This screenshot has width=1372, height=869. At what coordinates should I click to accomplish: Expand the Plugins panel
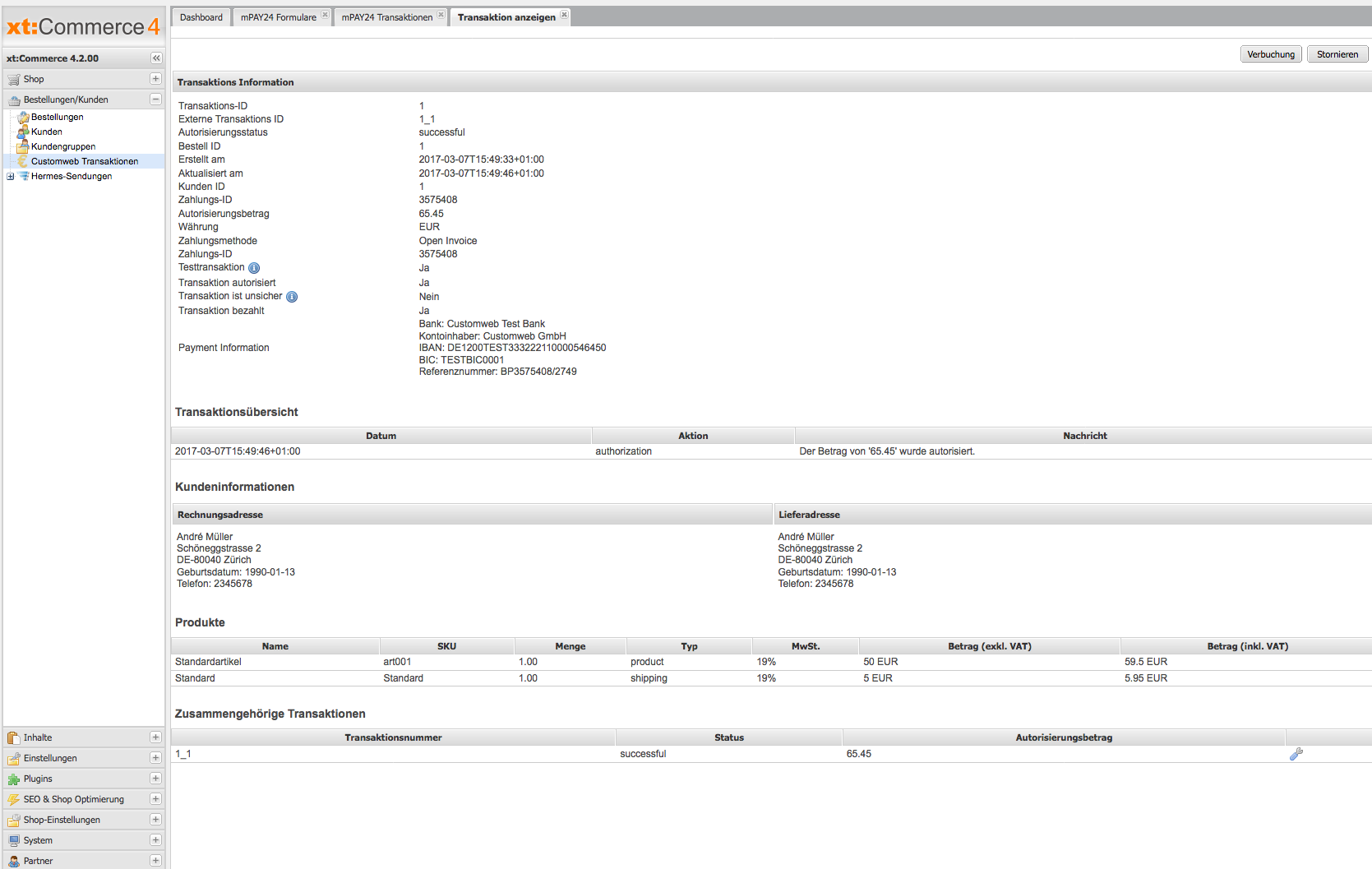155,779
